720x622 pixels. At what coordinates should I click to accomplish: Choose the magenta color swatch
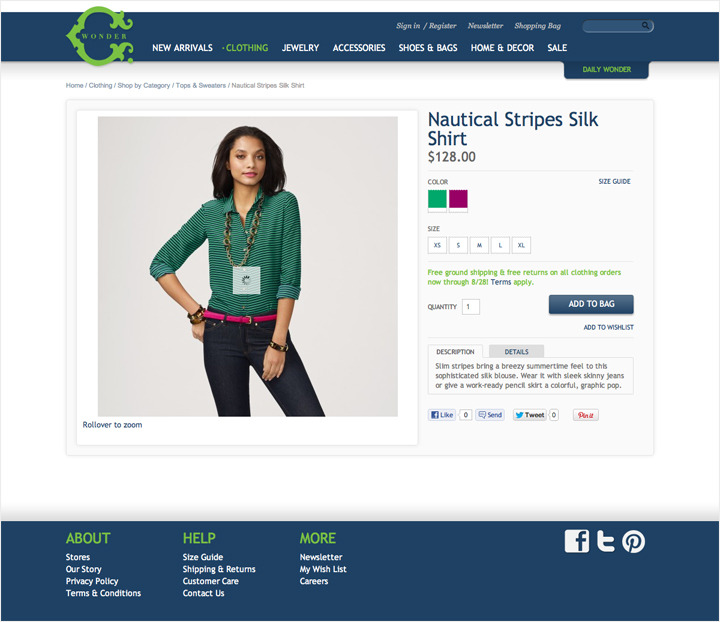click(x=458, y=199)
